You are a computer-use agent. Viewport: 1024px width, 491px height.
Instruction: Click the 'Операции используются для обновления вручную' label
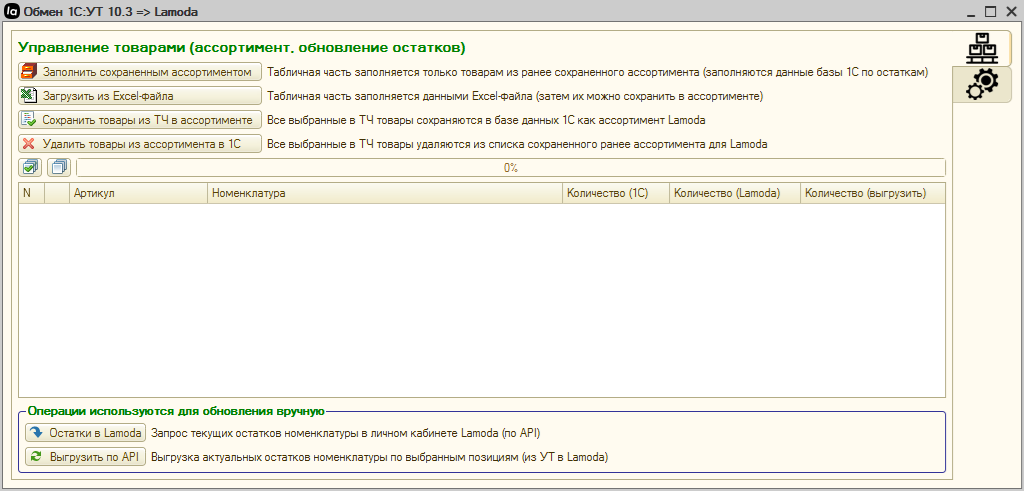pos(176,412)
